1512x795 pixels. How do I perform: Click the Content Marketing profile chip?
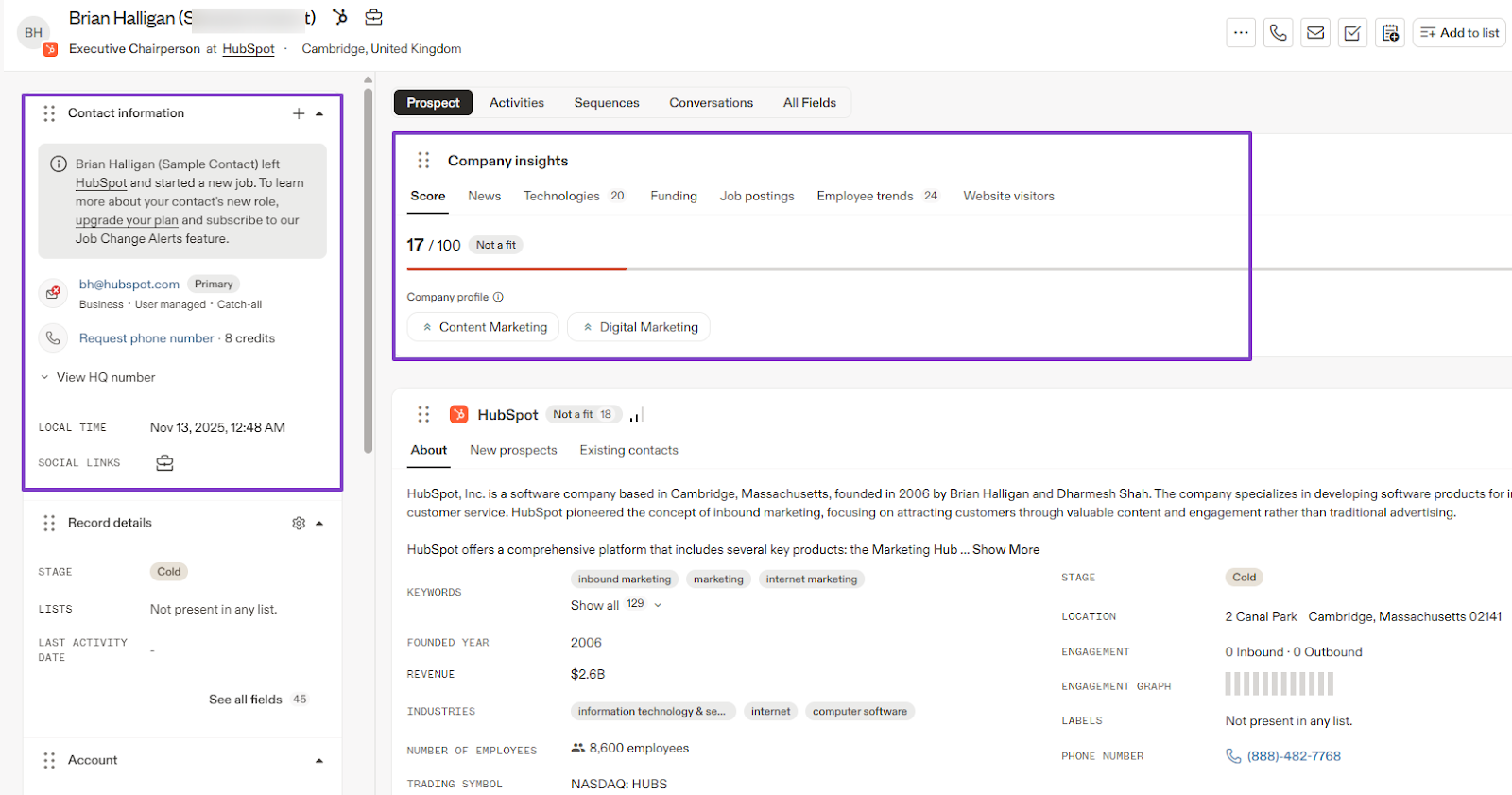coord(484,327)
